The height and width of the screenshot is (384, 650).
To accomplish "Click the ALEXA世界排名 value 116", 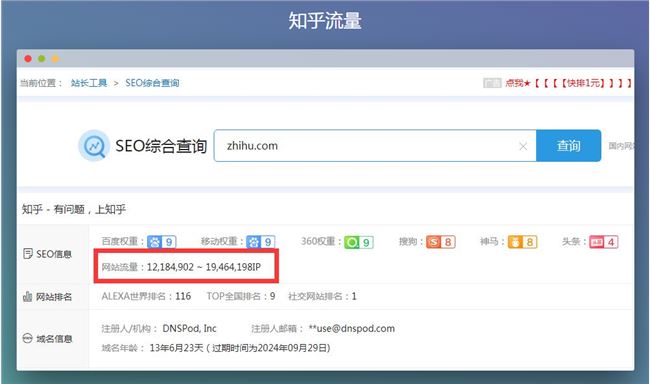I will click(x=183, y=296).
